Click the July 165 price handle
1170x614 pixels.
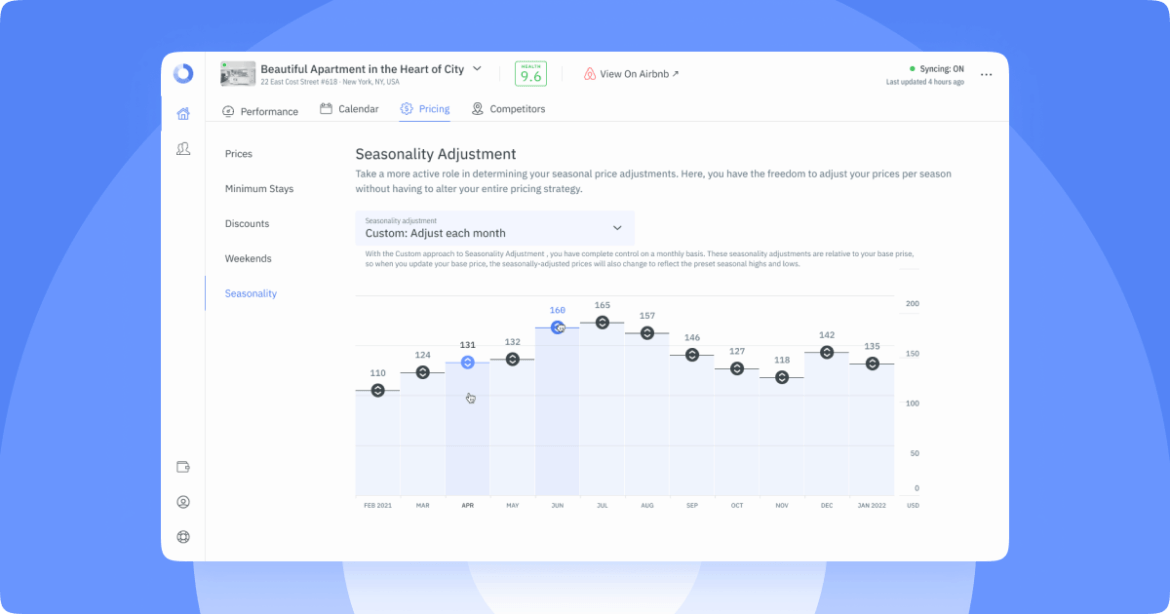tap(602, 322)
